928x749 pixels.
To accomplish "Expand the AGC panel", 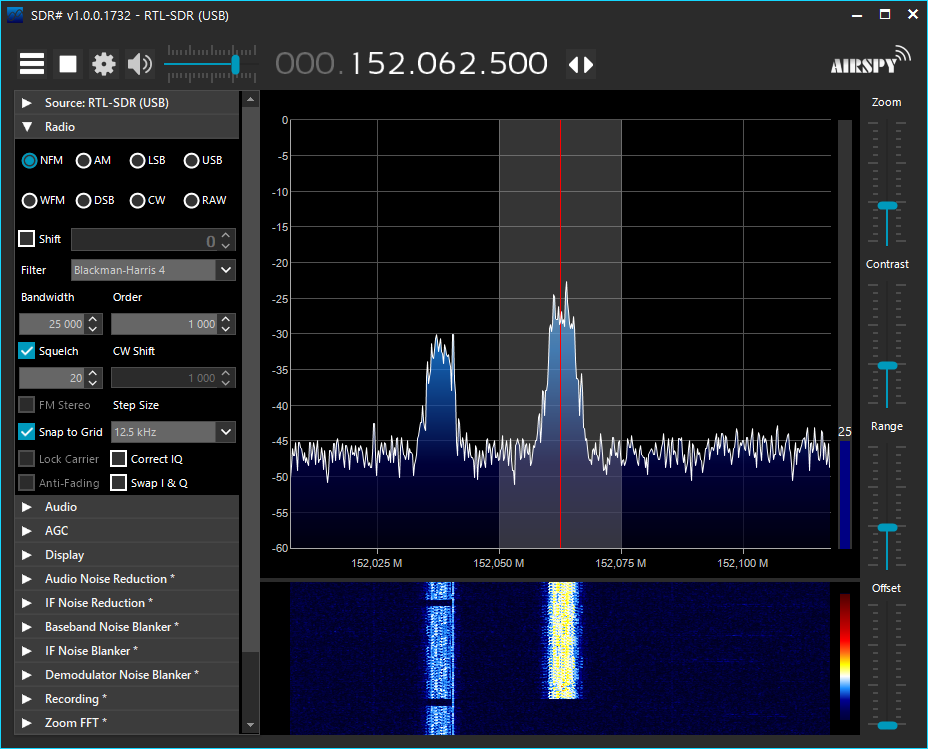I will click(x=127, y=531).
